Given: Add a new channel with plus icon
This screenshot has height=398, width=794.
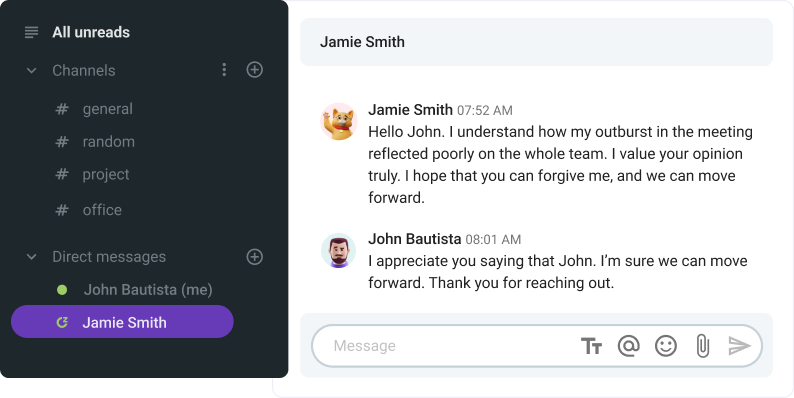Looking at the screenshot, I should (254, 70).
